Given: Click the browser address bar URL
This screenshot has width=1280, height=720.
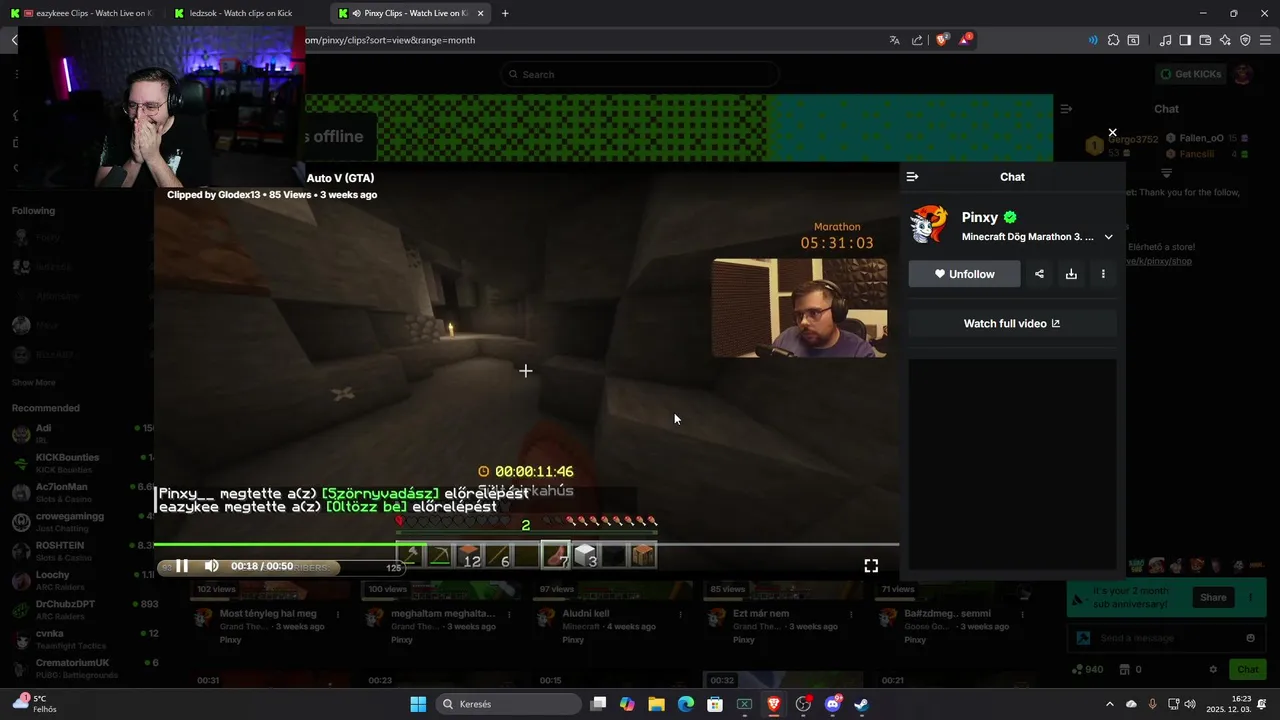Looking at the screenshot, I should (390, 40).
